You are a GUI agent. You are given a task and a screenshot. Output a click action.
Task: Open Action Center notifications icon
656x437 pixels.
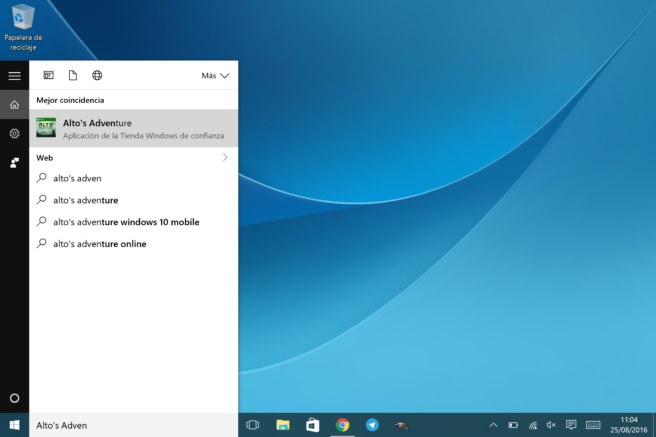(571, 425)
